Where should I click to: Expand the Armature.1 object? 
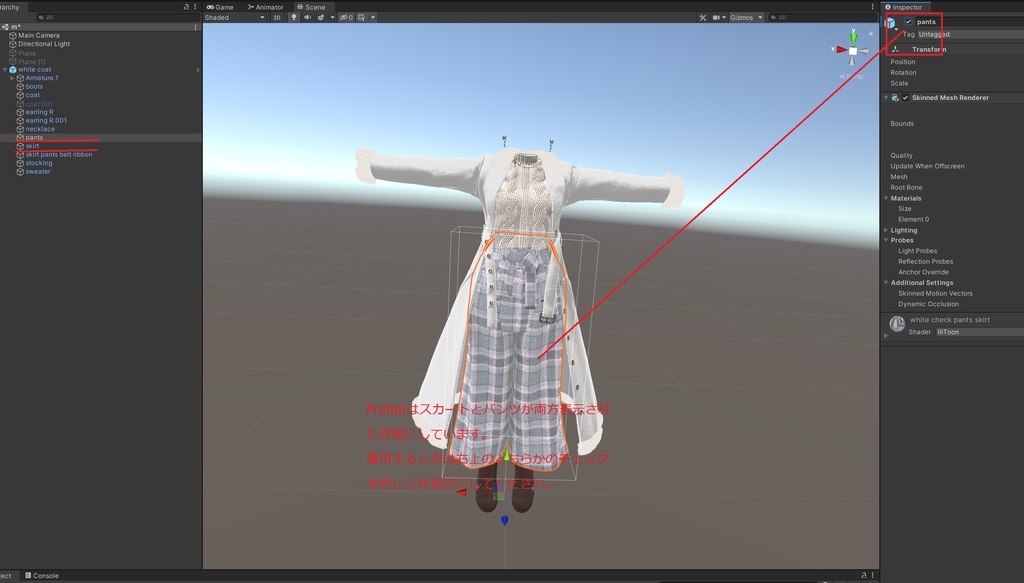tap(12, 78)
